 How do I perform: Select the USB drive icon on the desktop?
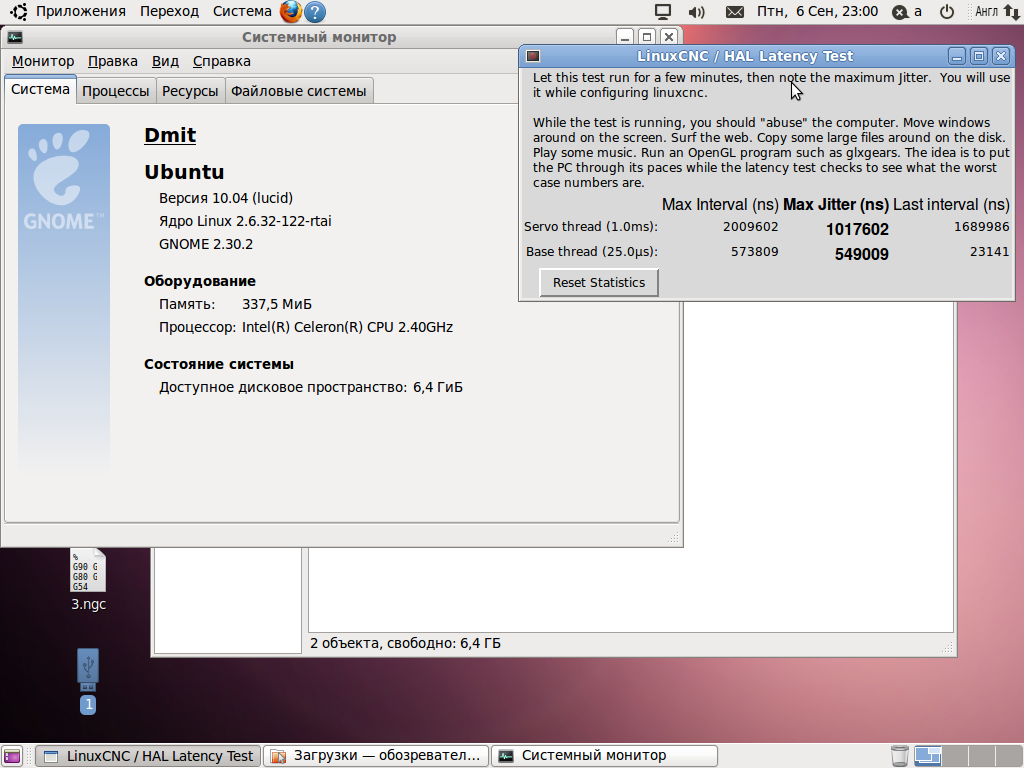coord(88,680)
